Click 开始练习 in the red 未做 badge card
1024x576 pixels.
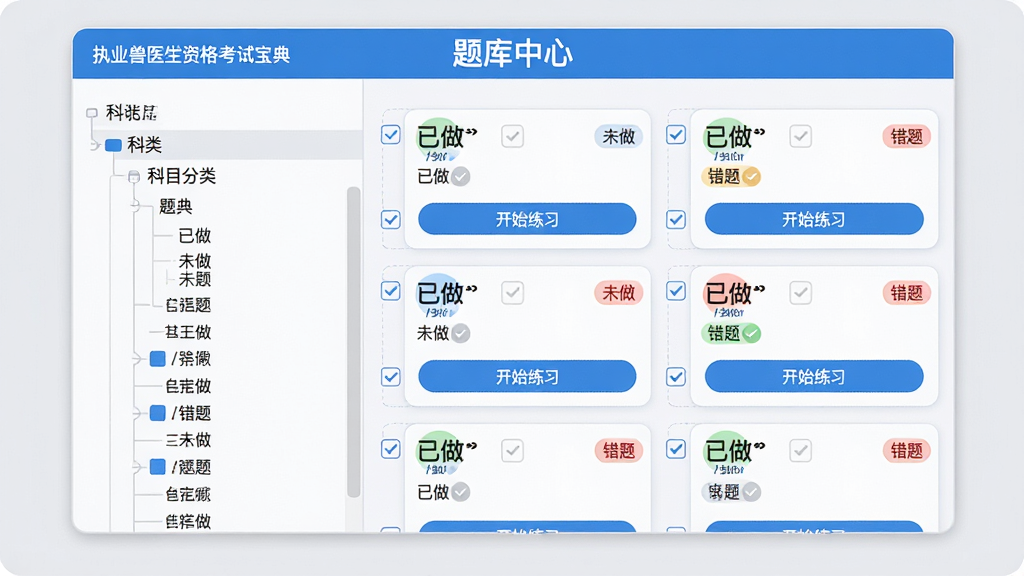point(527,377)
